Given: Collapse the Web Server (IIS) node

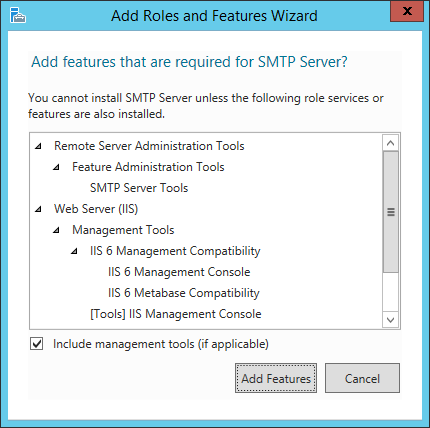Looking at the screenshot, I should pos(39,209).
